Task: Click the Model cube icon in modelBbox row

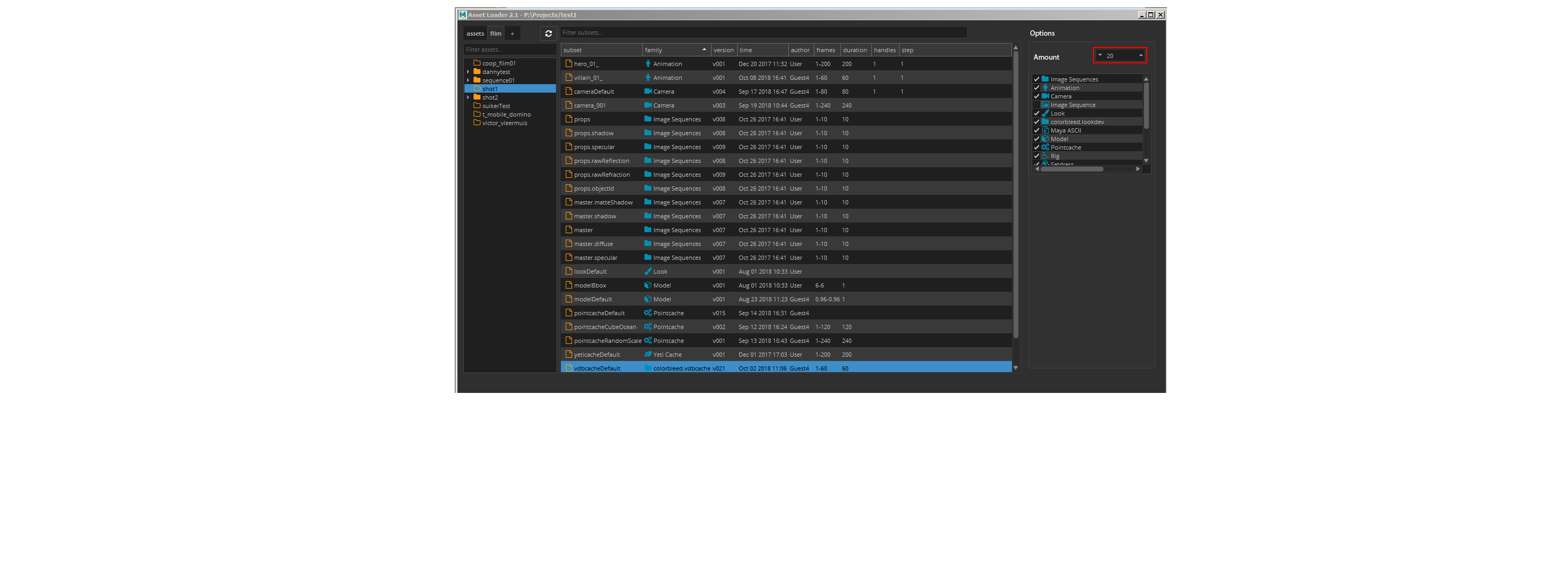Action: [648, 285]
